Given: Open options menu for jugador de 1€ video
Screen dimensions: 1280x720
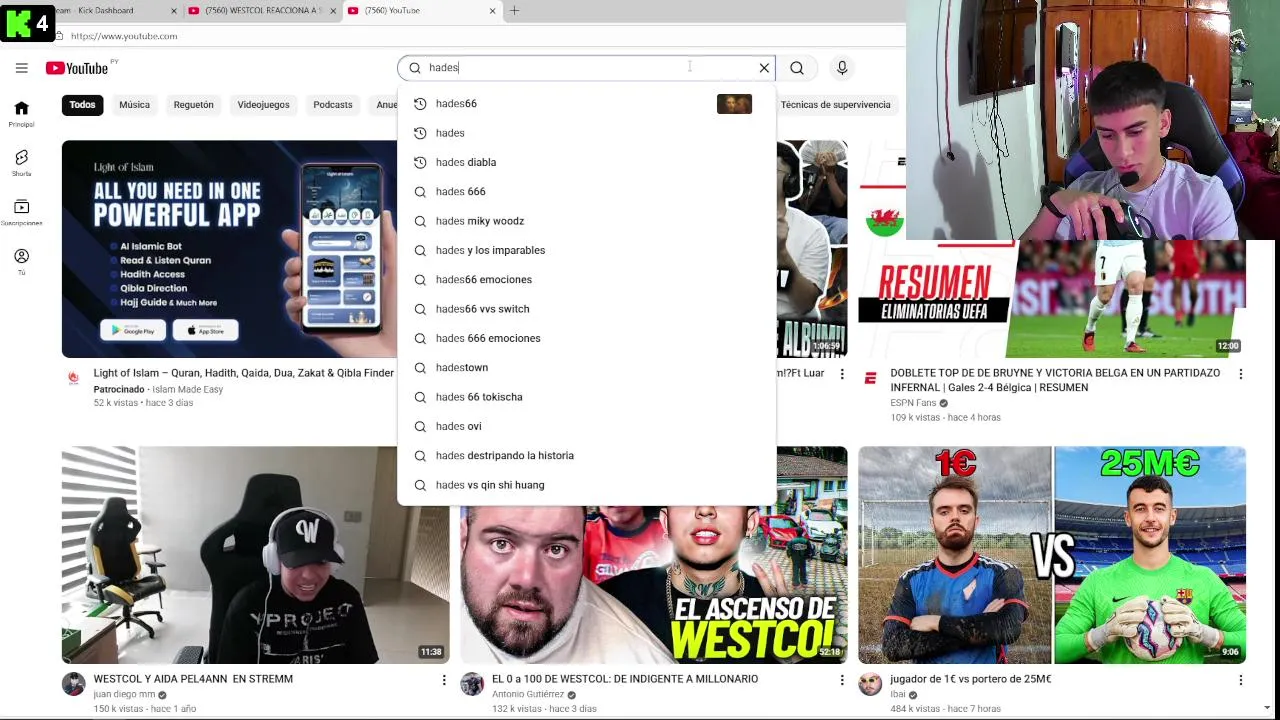Looking at the screenshot, I should click(1241, 680).
